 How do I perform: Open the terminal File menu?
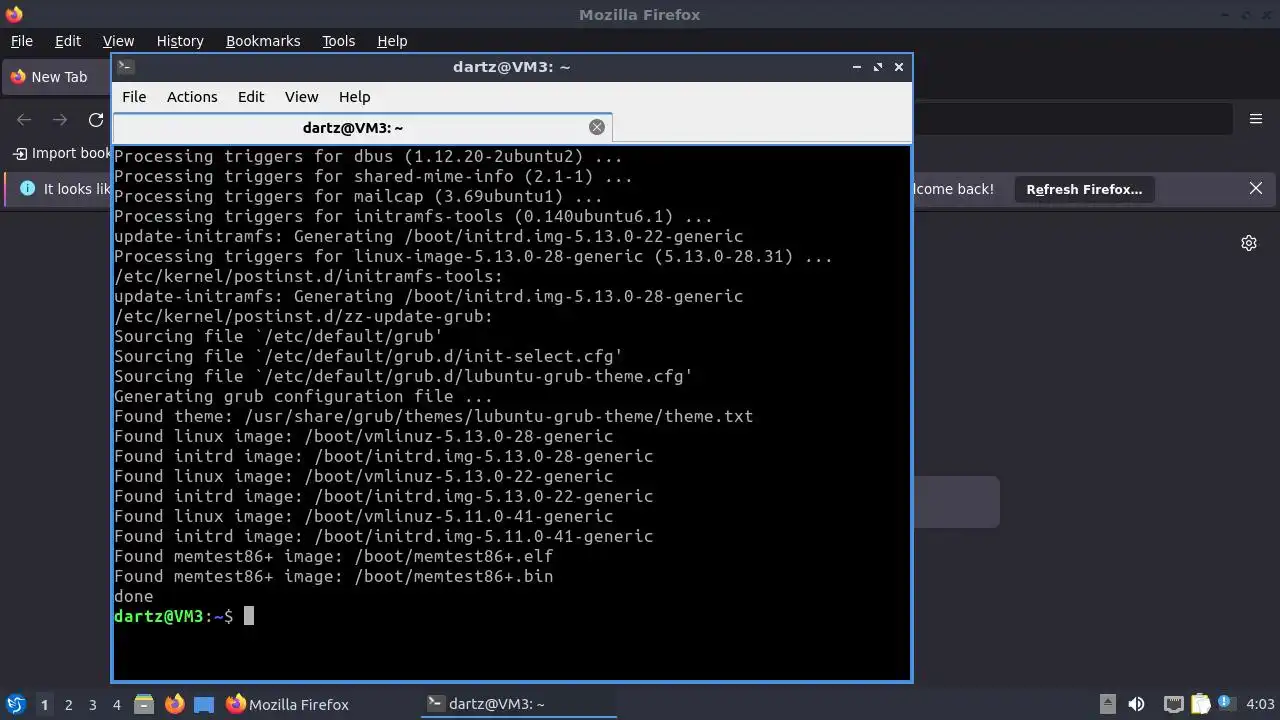click(134, 97)
